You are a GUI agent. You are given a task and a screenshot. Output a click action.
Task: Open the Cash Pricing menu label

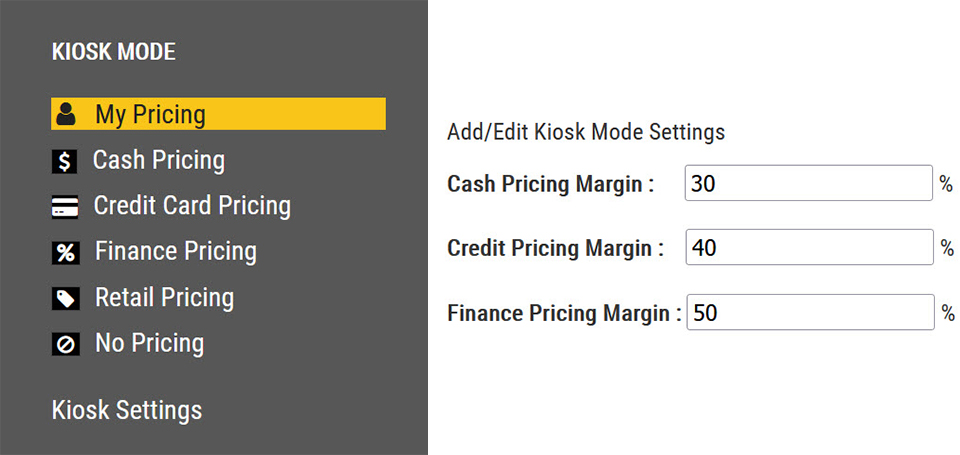[159, 160]
